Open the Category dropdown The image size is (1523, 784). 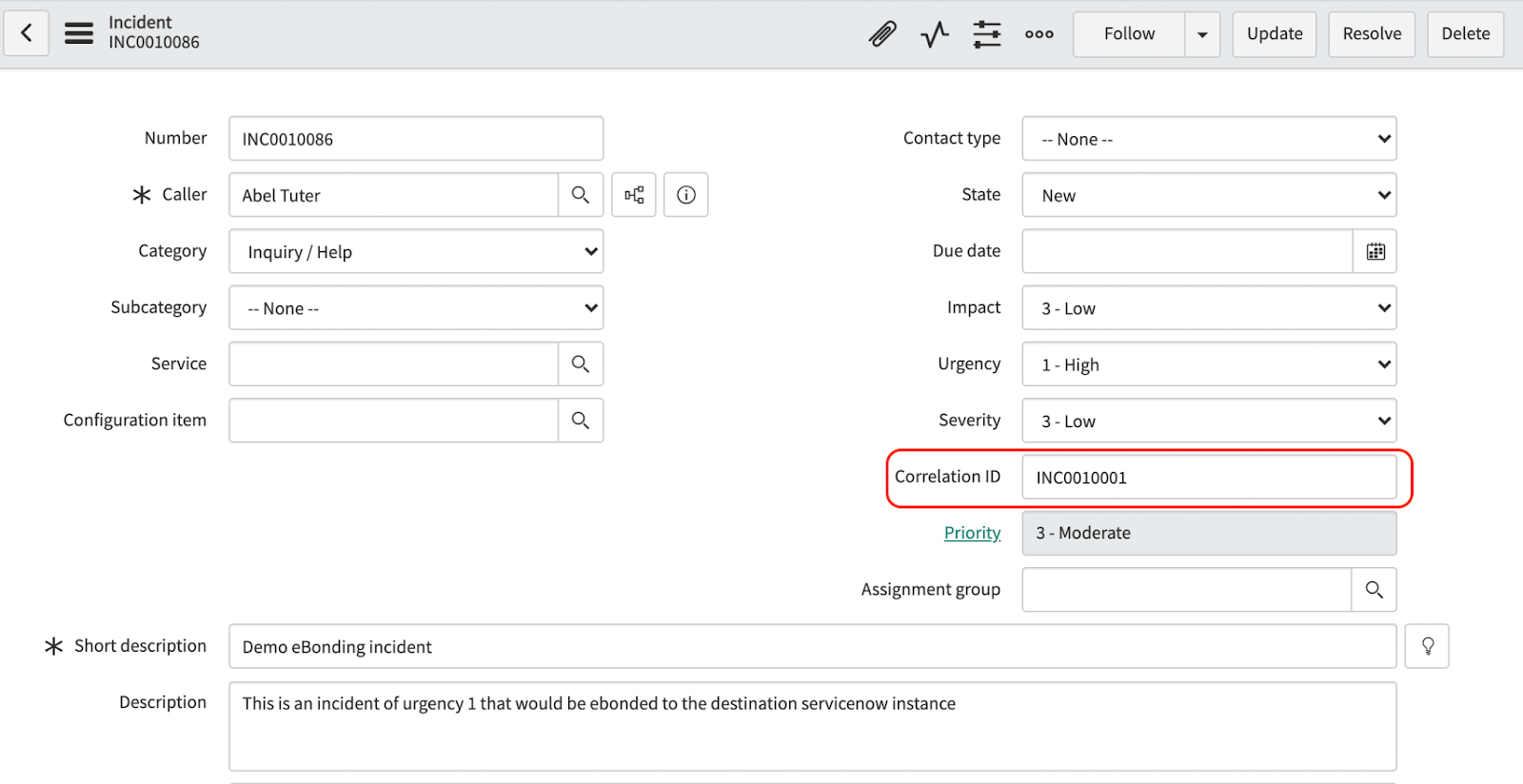coord(416,251)
